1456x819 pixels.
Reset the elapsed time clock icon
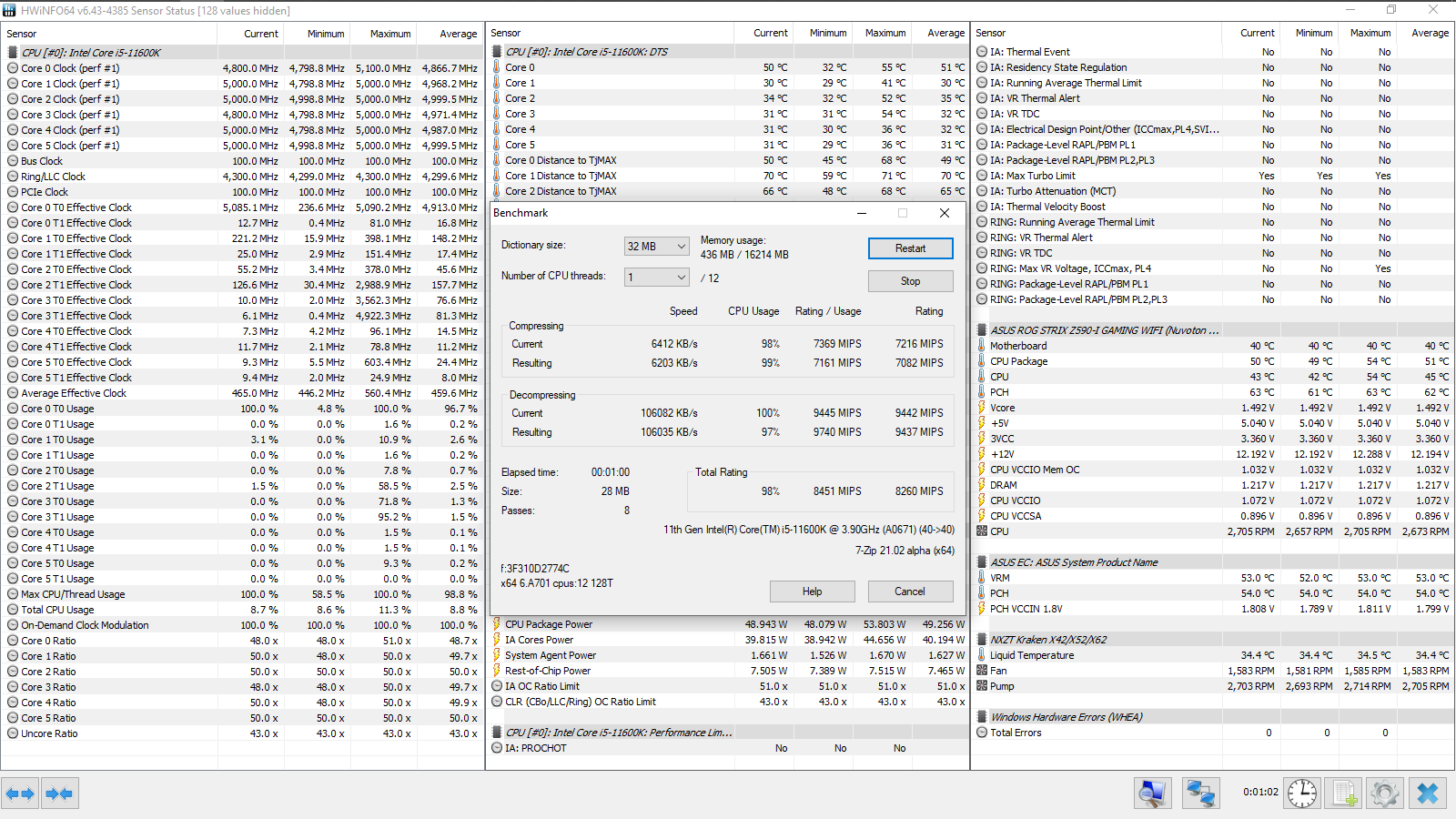pyautogui.click(x=1302, y=794)
